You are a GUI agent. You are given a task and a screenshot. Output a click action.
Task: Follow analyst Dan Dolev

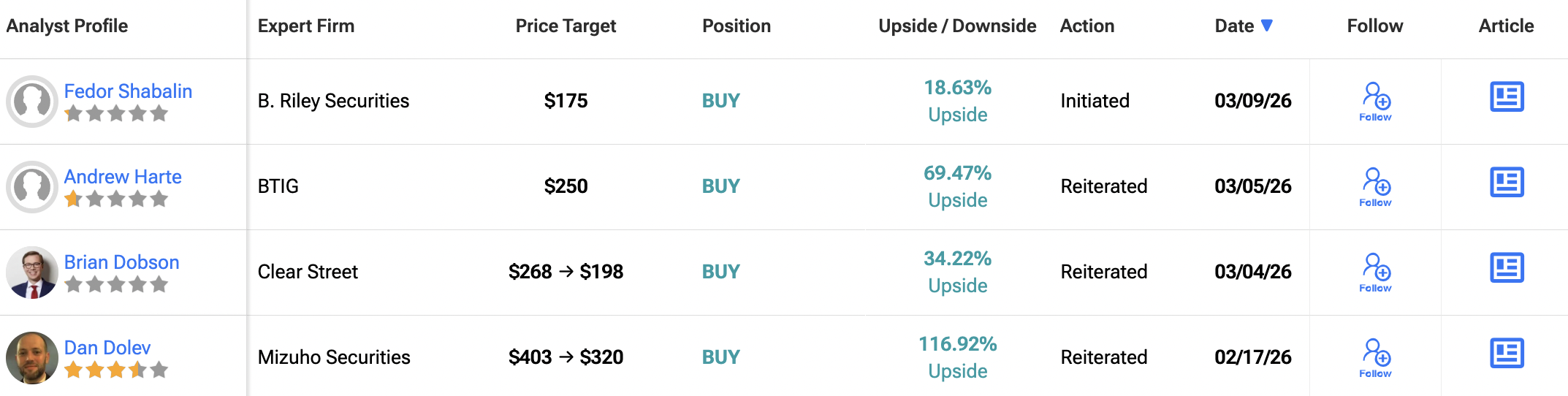coord(1375,357)
